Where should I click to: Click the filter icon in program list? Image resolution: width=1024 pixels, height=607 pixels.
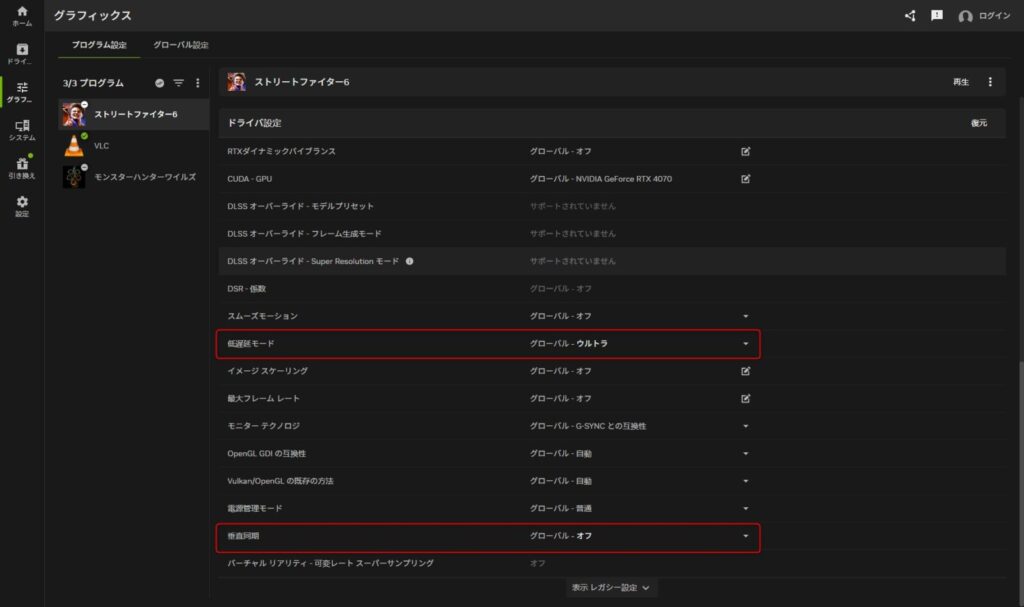(179, 83)
